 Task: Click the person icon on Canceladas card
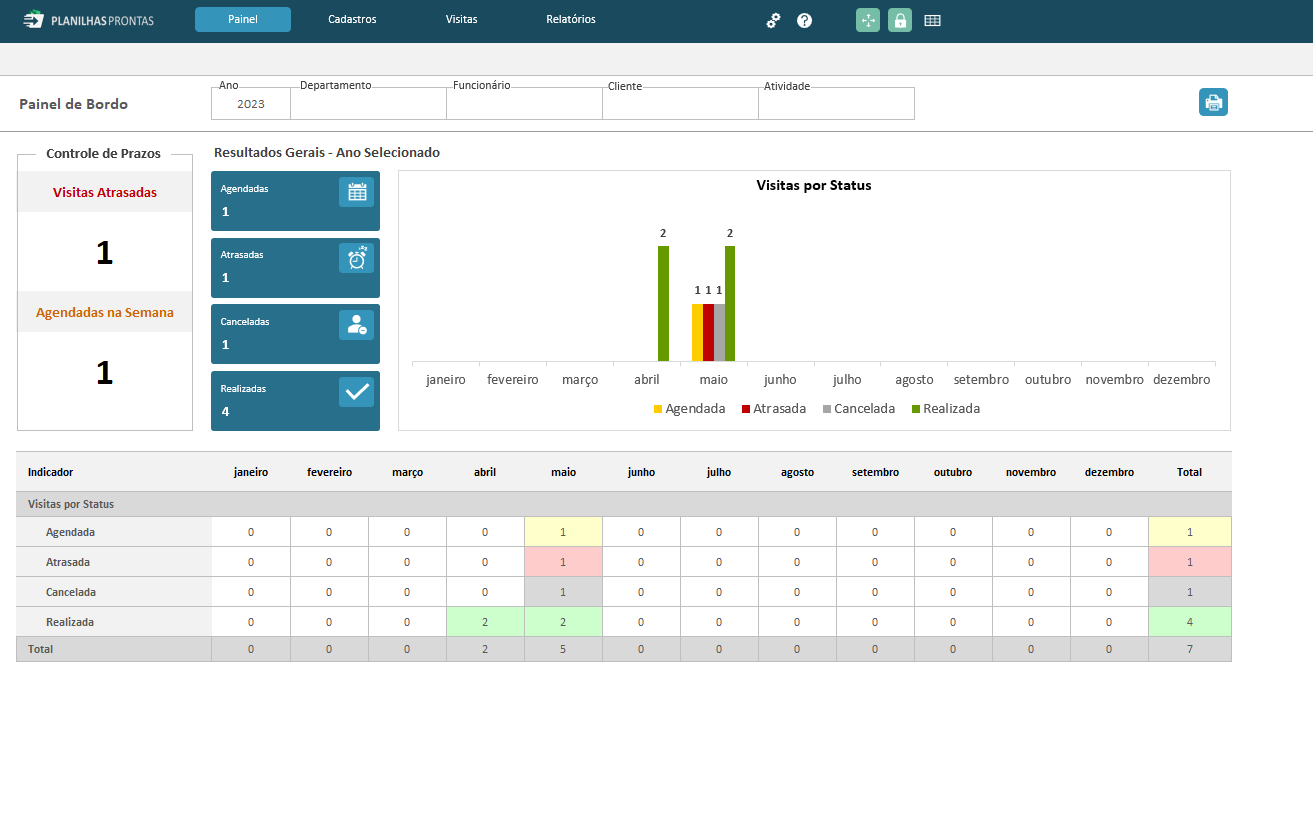(x=356, y=325)
